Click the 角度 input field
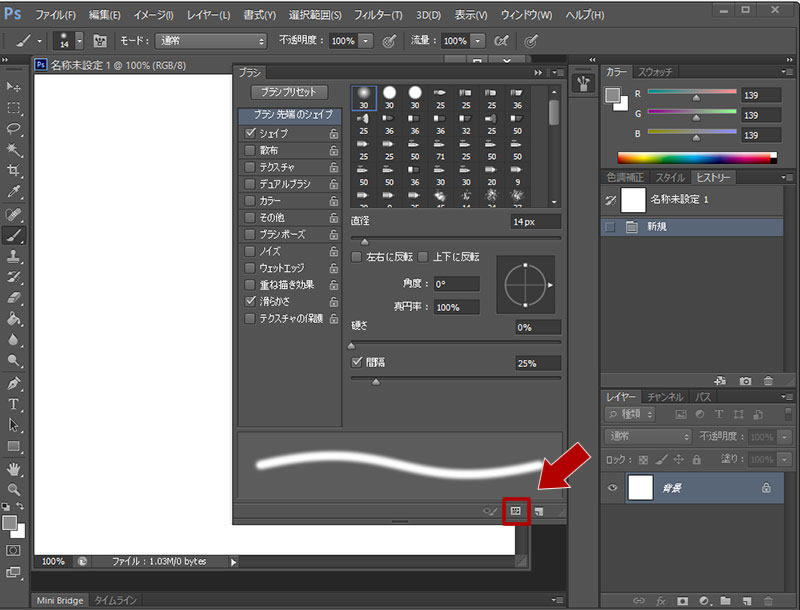 tap(456, 284)
